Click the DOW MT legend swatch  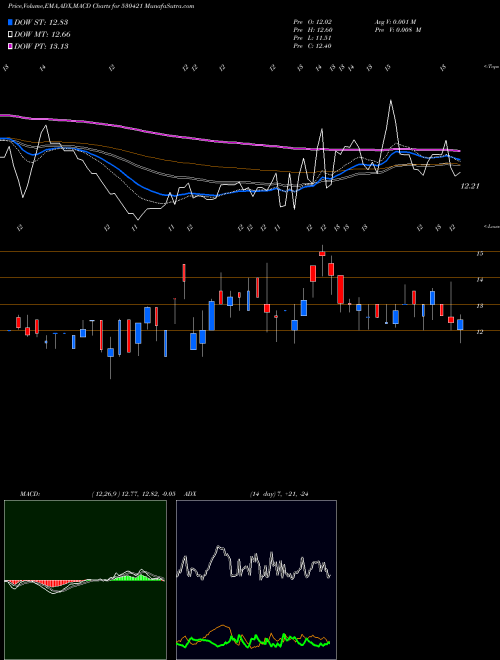[x=10, y=35]
